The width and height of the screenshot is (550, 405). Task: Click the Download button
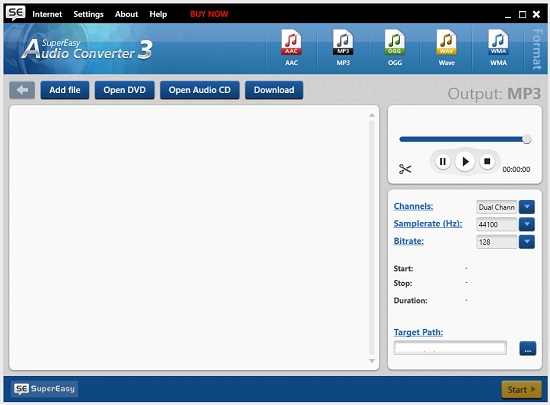(274, 90)
